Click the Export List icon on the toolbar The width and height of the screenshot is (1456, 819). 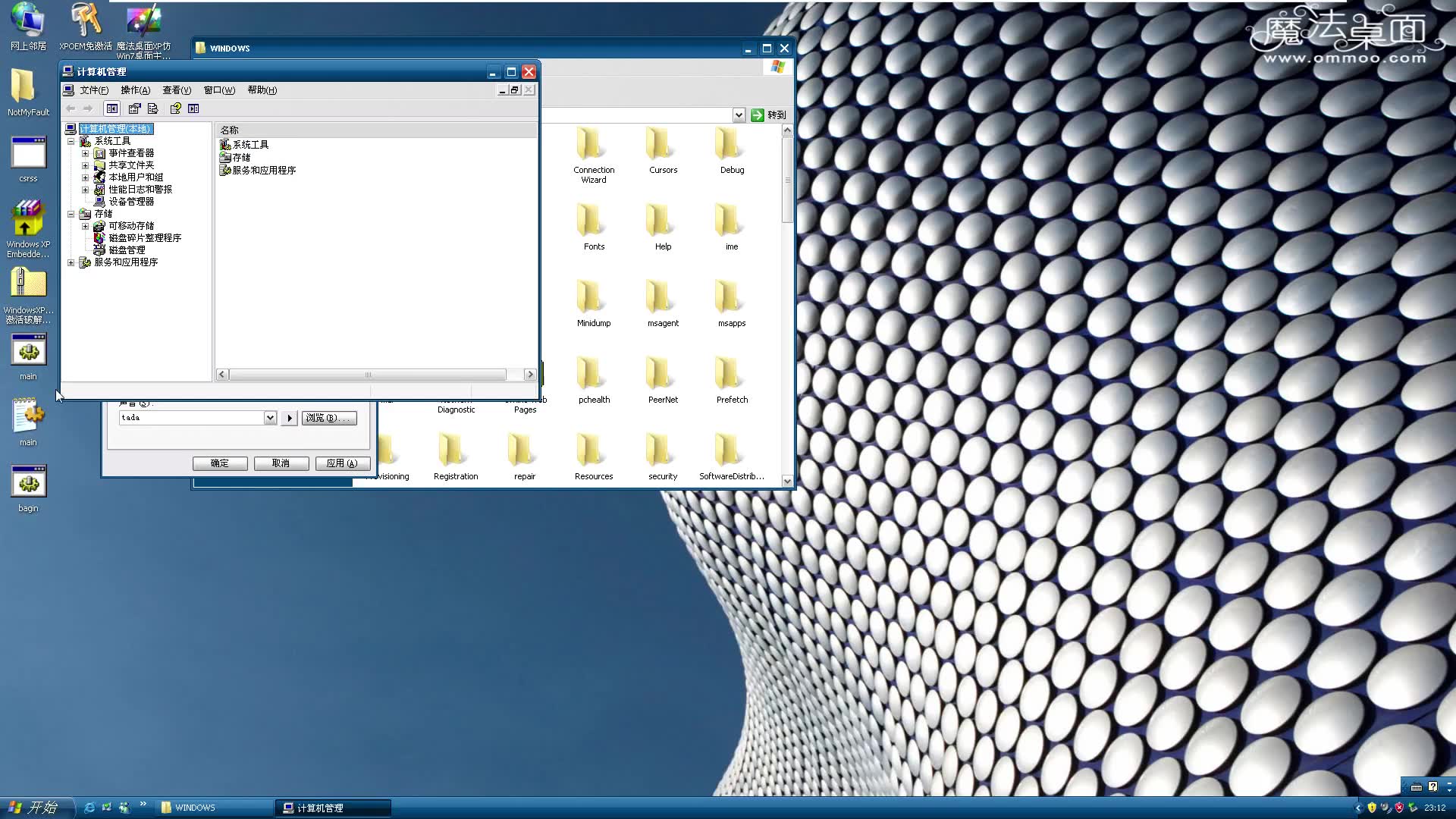pyautogui.click(x=152, y=108)
